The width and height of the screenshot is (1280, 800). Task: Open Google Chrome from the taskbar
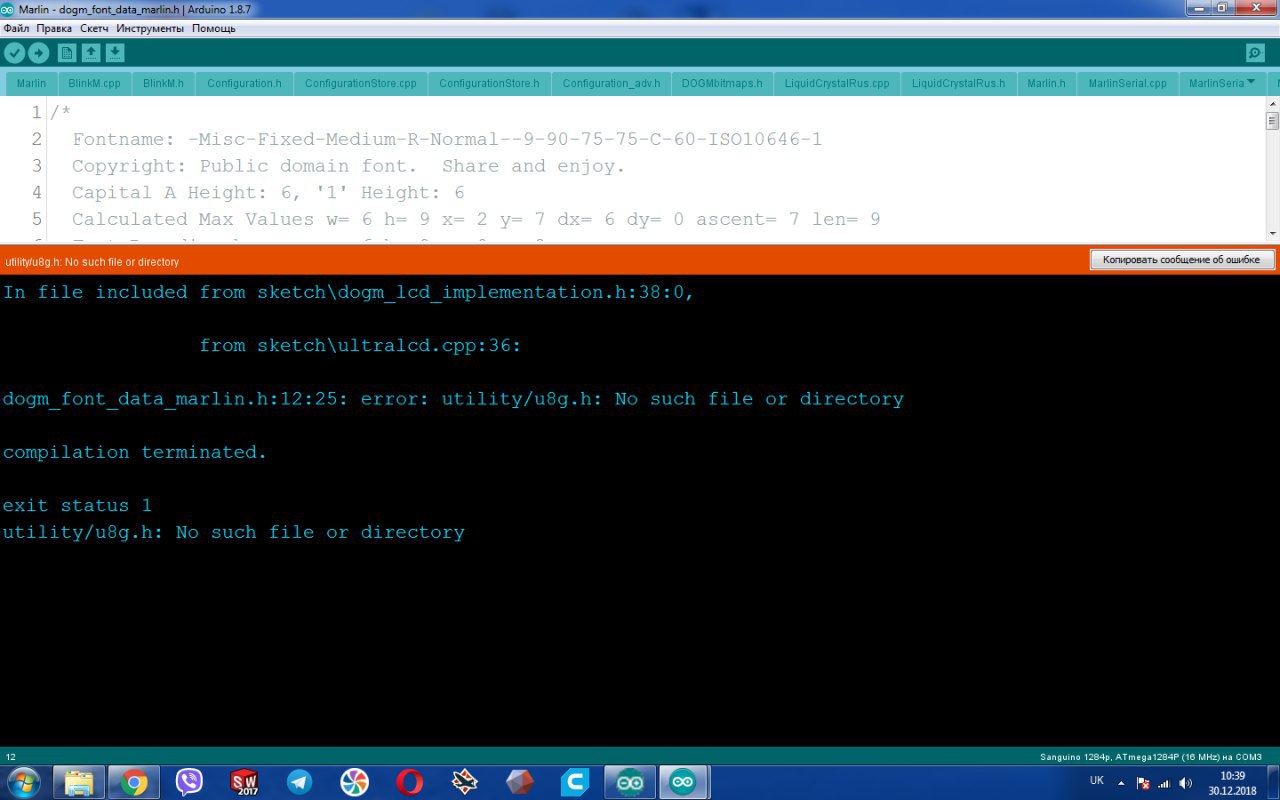coord(134,781)
